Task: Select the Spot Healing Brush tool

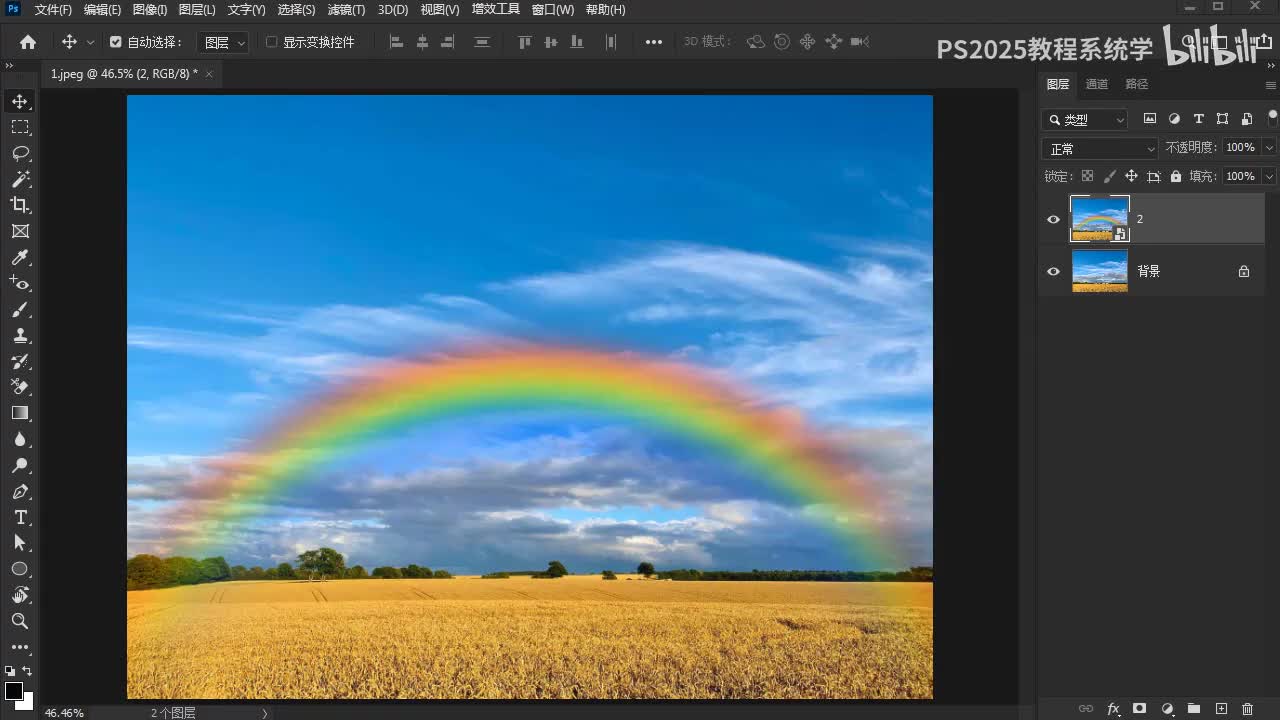Action: 20,284
